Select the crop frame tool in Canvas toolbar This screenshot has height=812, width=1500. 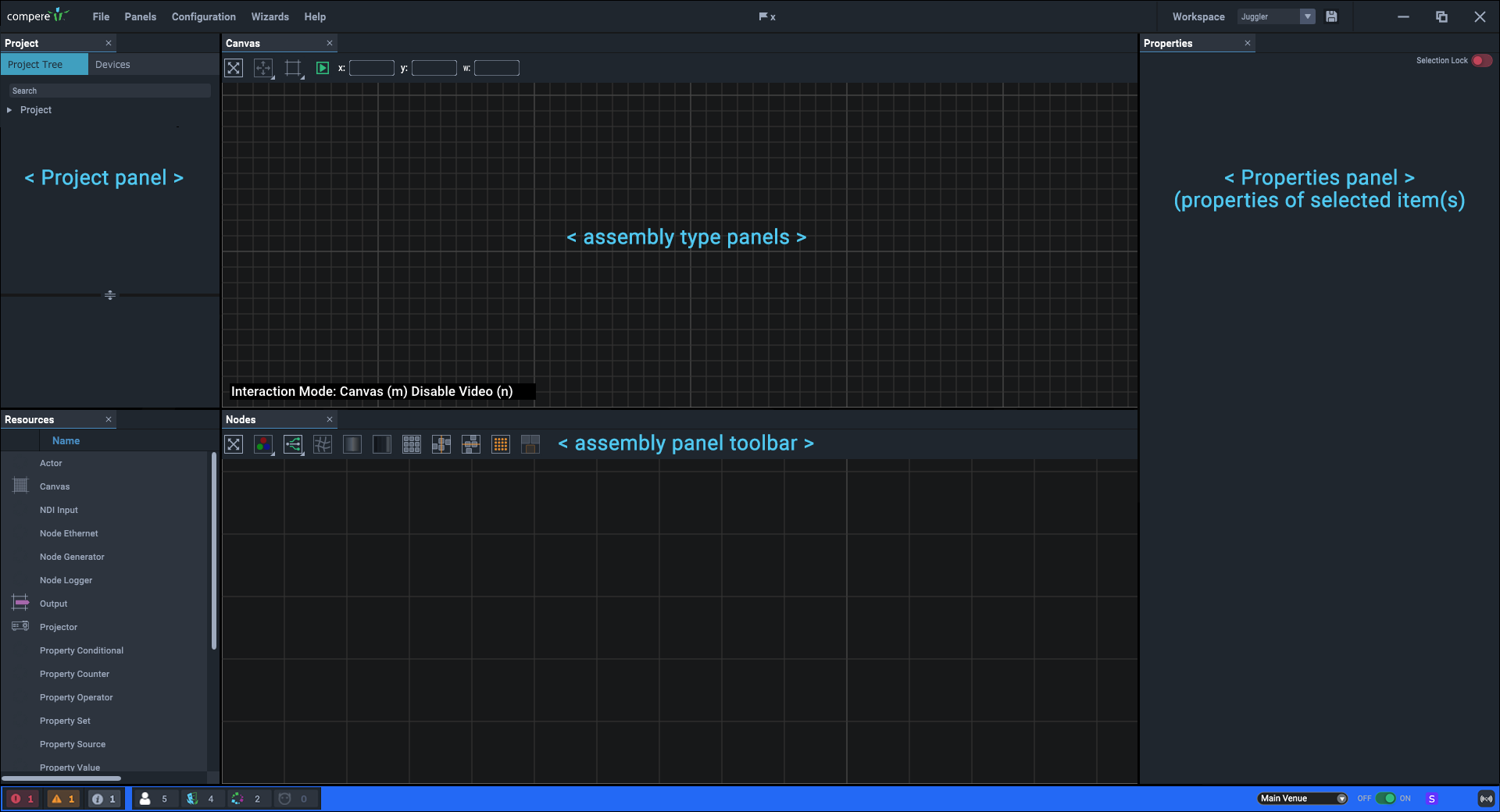tap(293, 68)
